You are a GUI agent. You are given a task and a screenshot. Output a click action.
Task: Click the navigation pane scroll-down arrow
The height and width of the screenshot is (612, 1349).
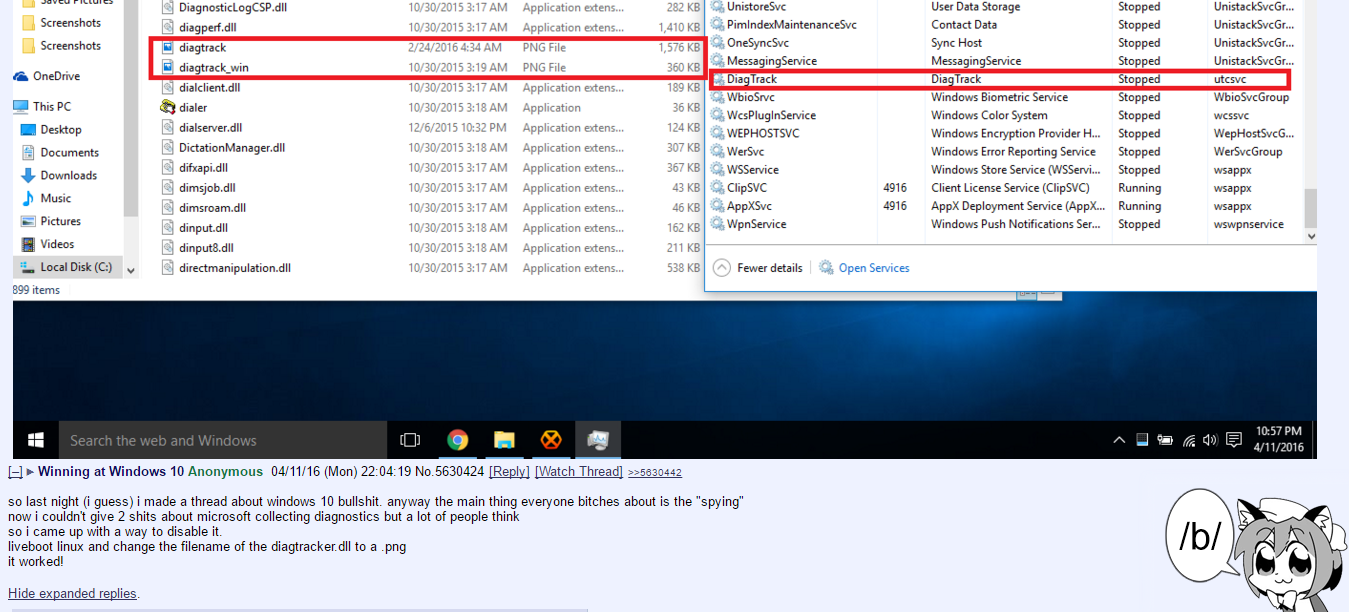click(131, 269)
